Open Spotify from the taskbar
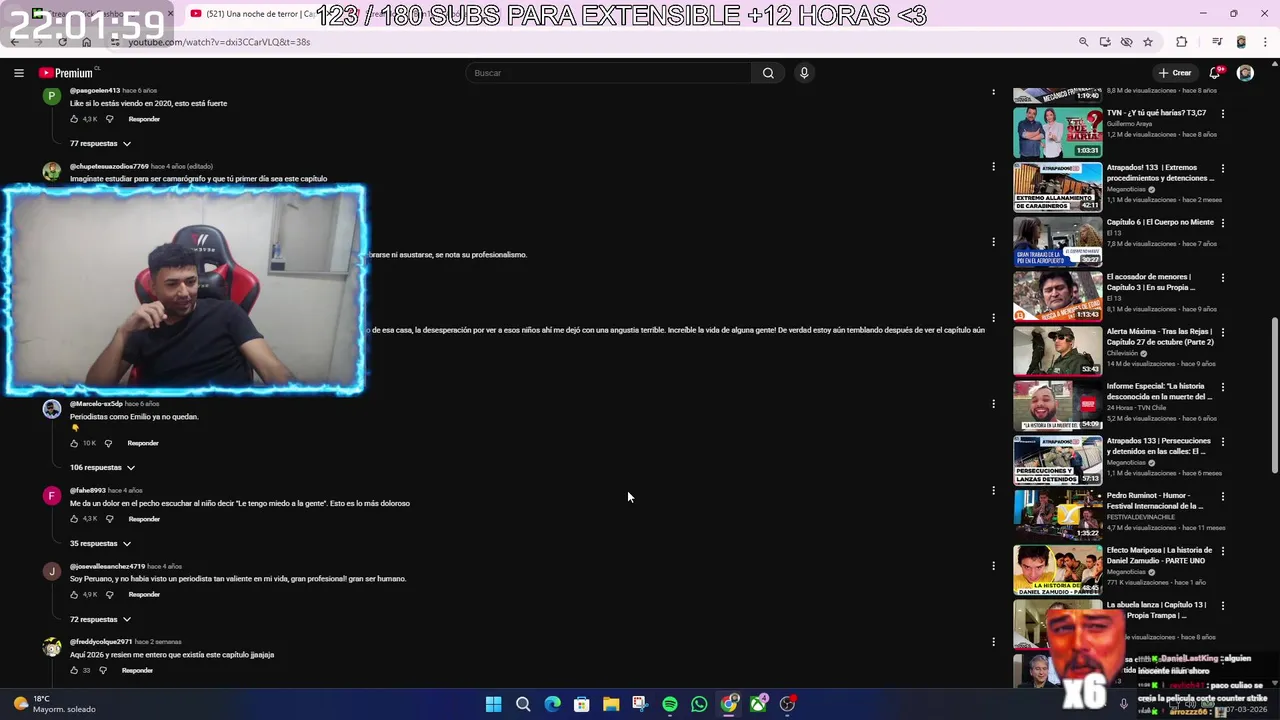This screenshot has height=720, width=1280. (x=670, y=704)
